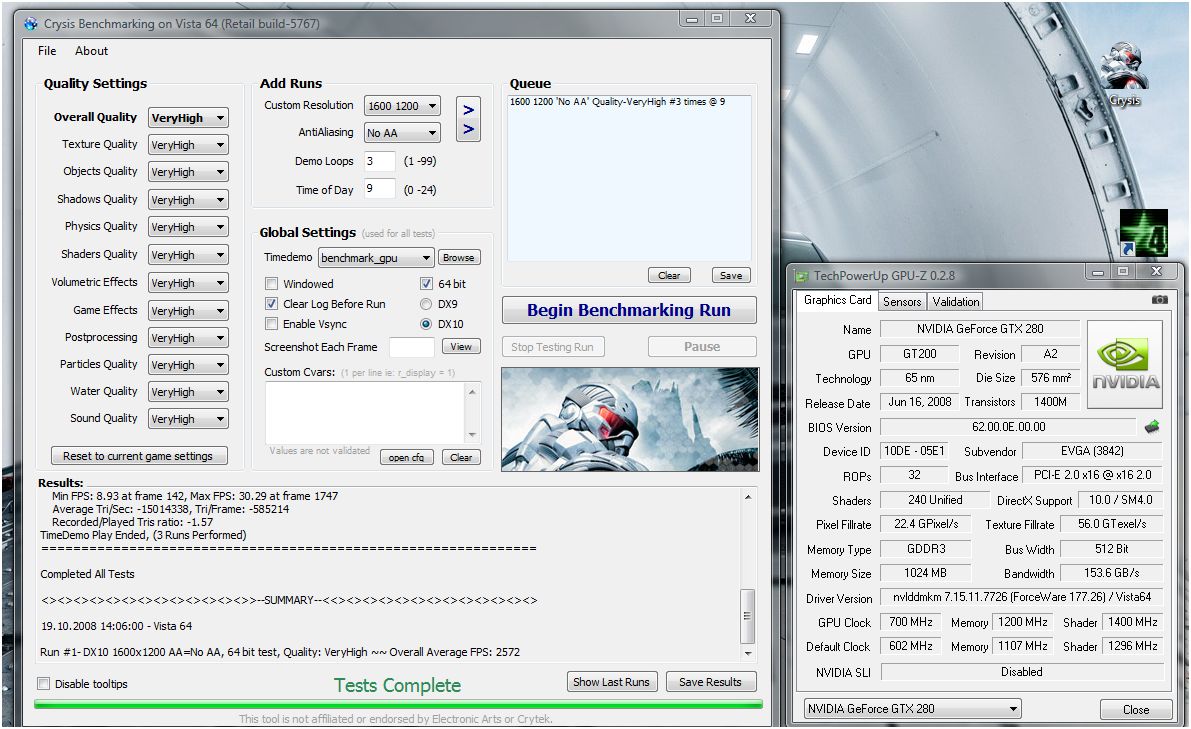Open the Sound Quality dropdown
The height and width of the screenshot is (729, 1191).
(x=188, y=418)
